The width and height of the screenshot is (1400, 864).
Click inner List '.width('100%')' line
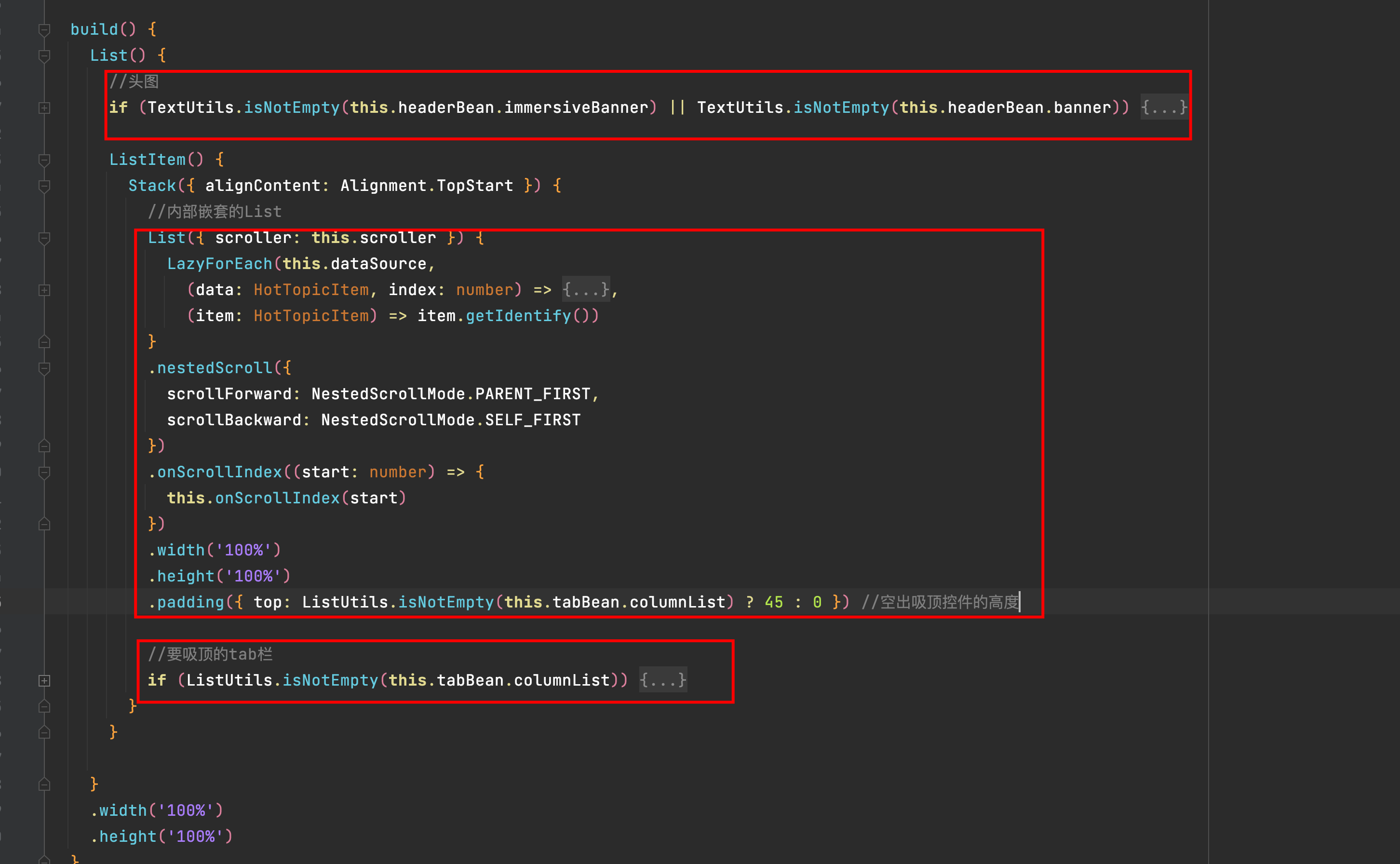(215, 550)
